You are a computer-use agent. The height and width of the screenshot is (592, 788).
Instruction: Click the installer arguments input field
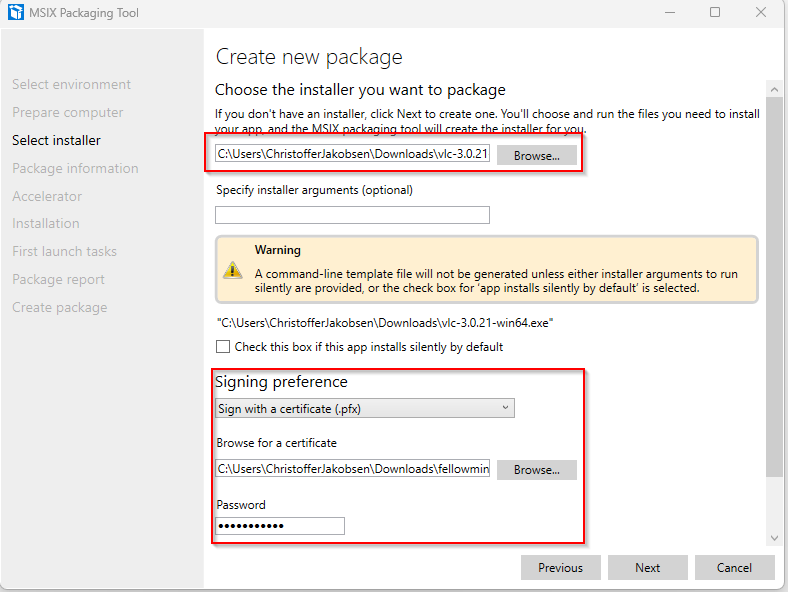[353, 215]
